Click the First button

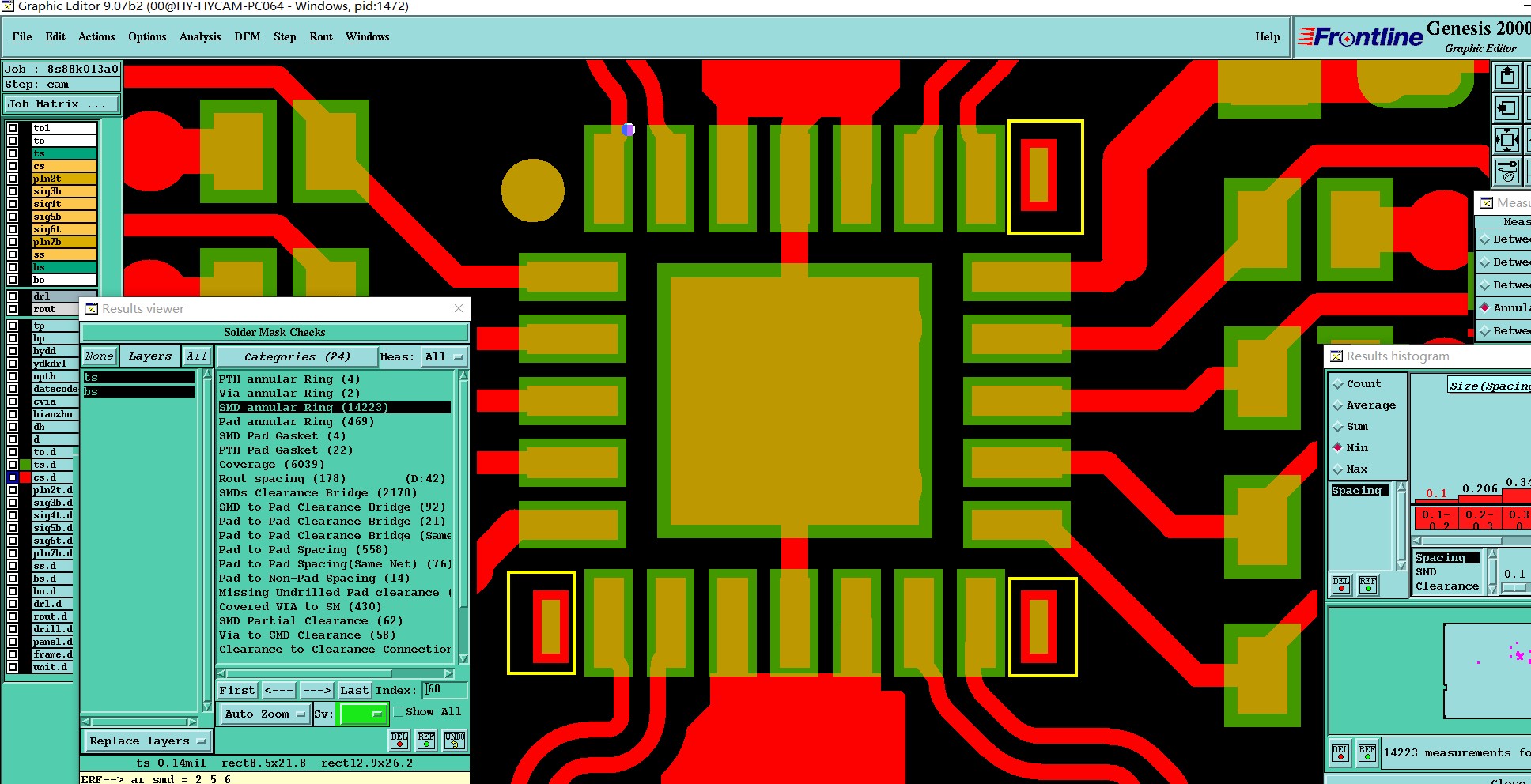point(237,691)
